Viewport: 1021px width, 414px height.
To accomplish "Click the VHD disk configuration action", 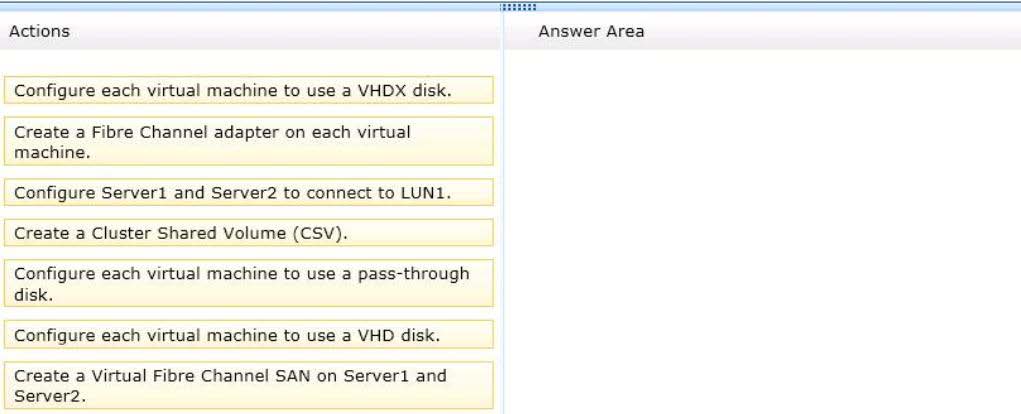I will (248, 335).
